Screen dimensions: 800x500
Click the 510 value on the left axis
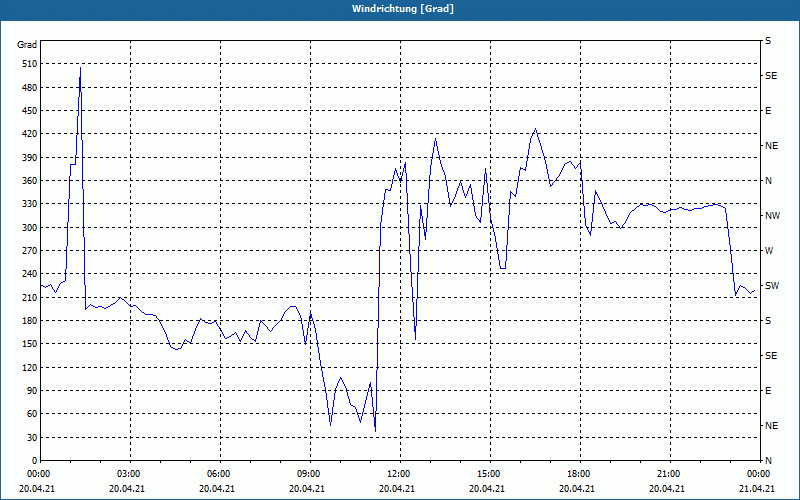(30, 64)
